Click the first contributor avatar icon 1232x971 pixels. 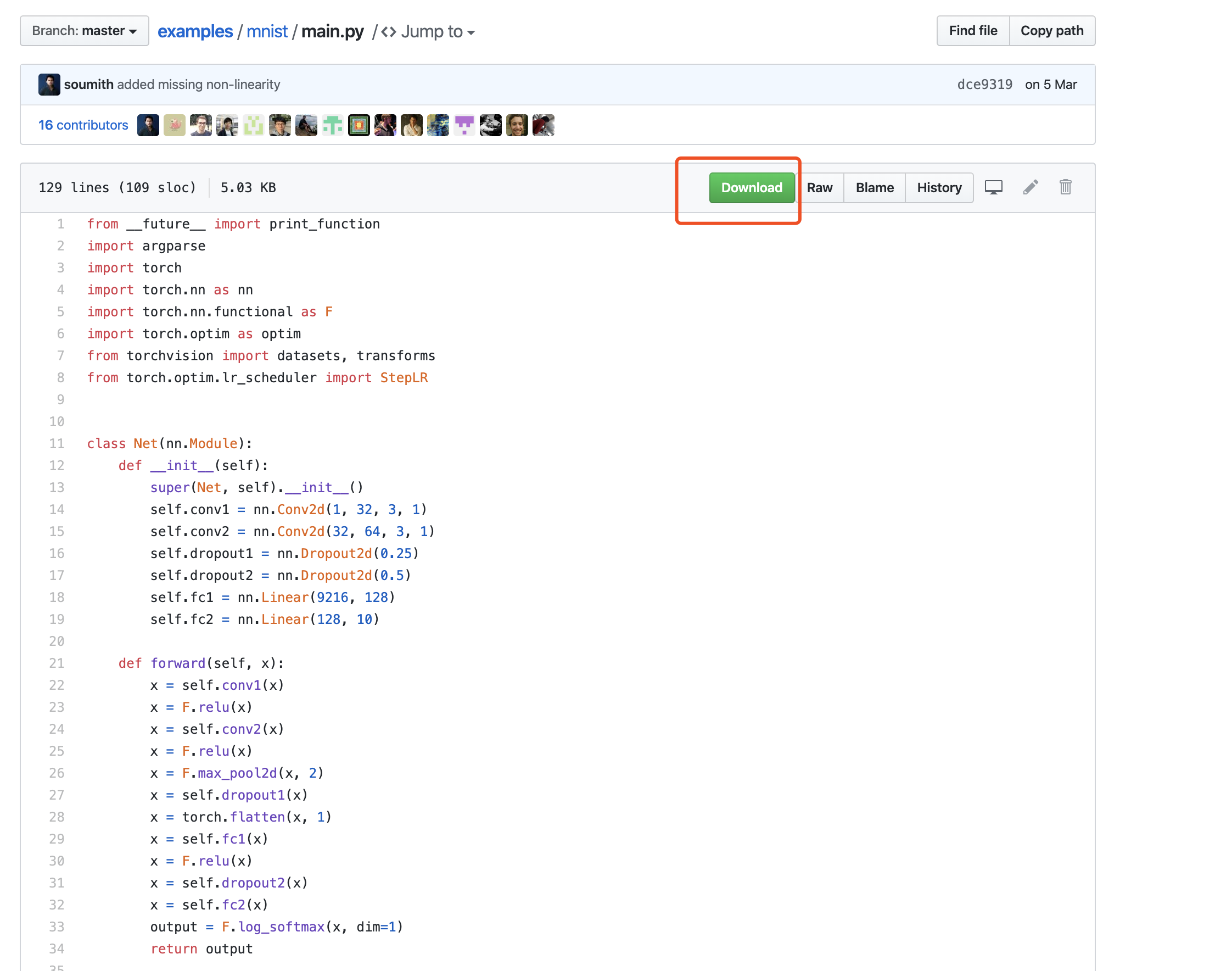pos(147,125)
